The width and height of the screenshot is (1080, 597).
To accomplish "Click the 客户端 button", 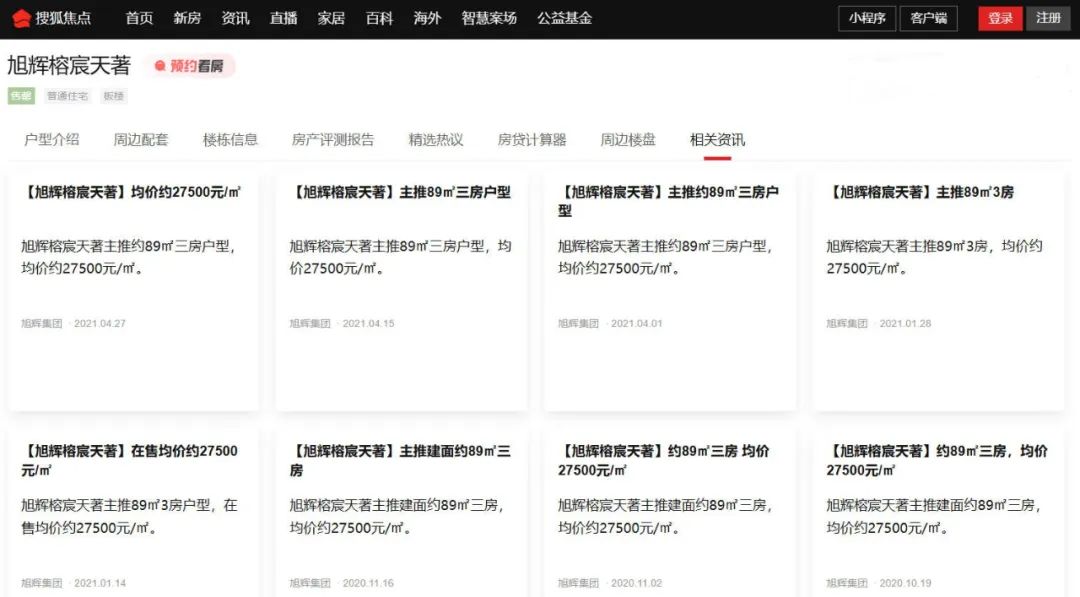I will pyautogui.click(x=931, y=17).
